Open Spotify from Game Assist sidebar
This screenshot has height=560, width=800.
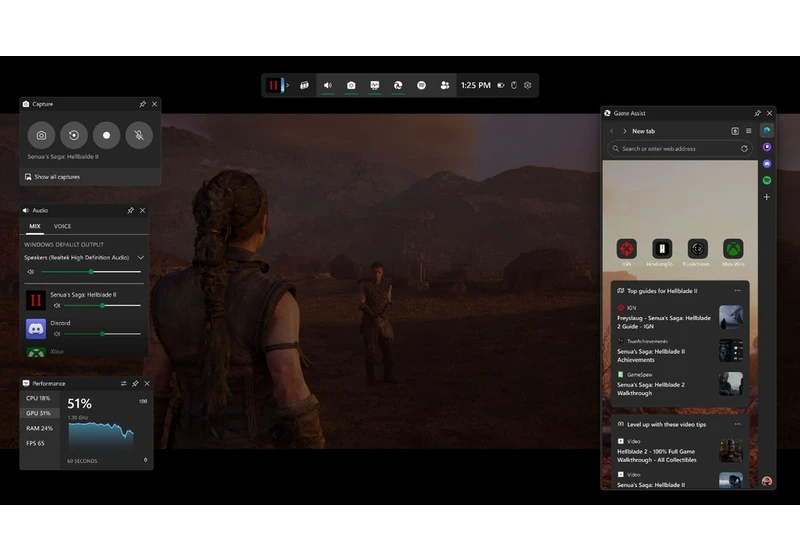pos(767,181)
